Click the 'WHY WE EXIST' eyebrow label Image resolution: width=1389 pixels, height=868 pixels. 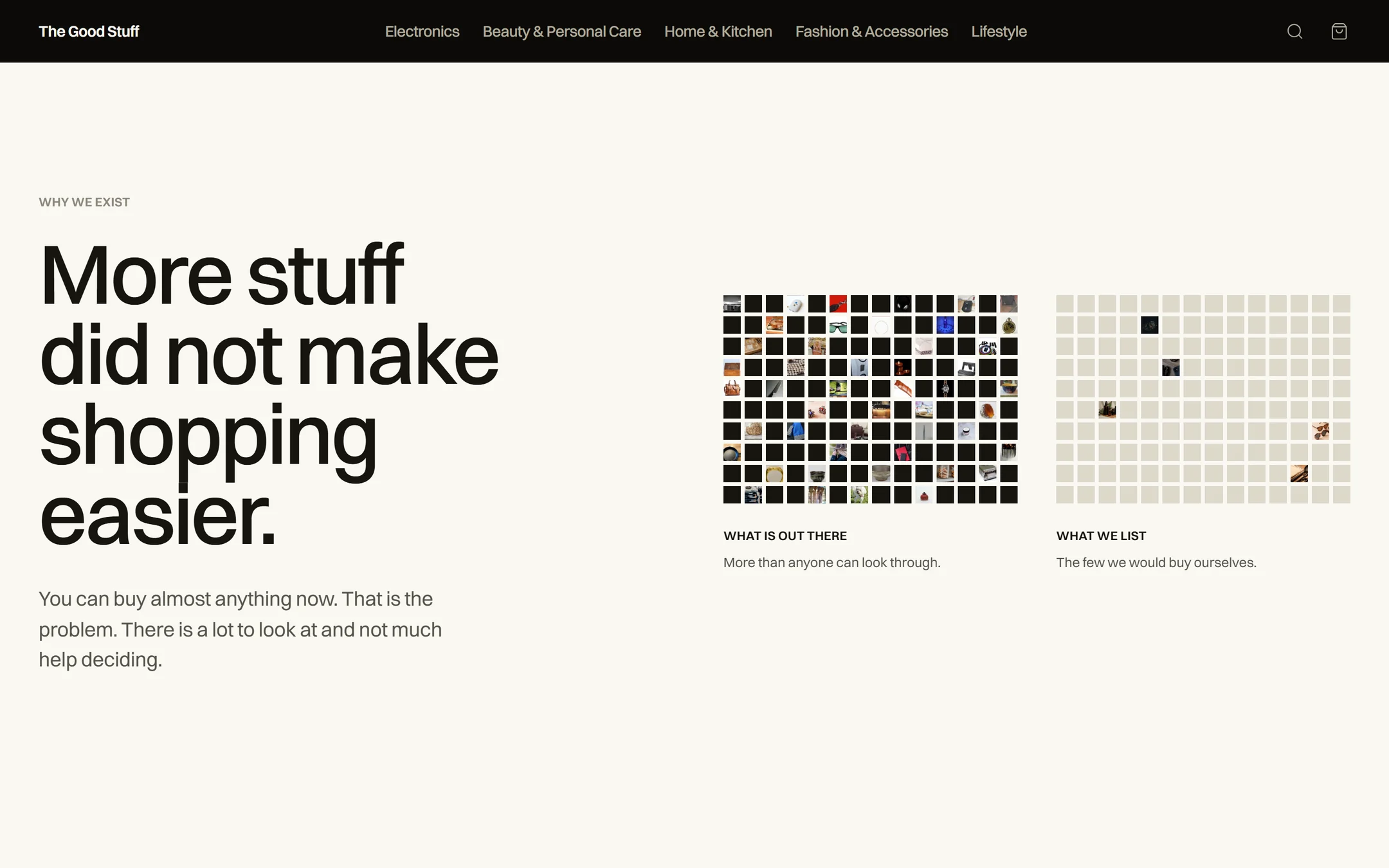[84, 202]
